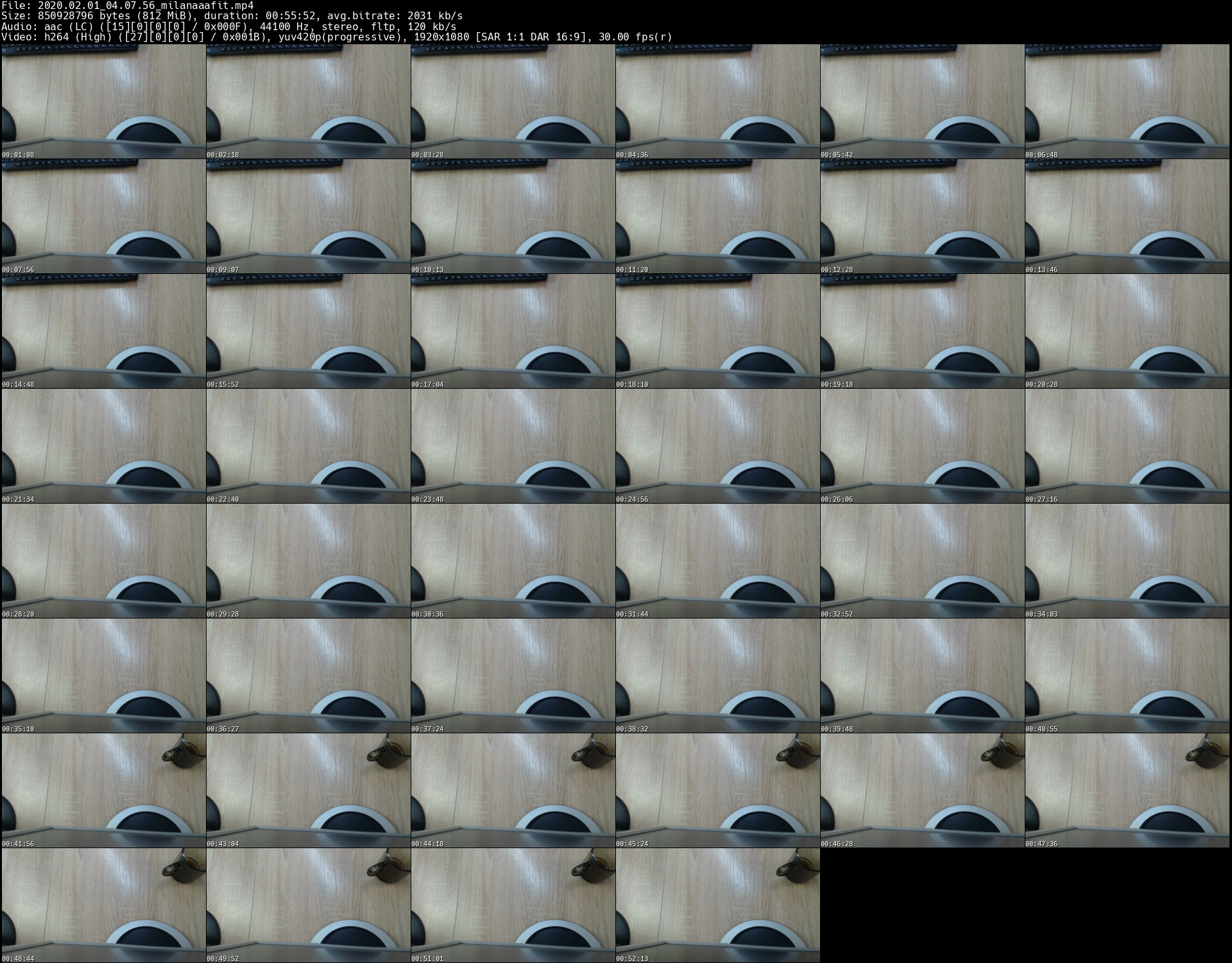Open the frame at 00:10:13
This screenshot has width=1232, height=963.
pos(513,216)
